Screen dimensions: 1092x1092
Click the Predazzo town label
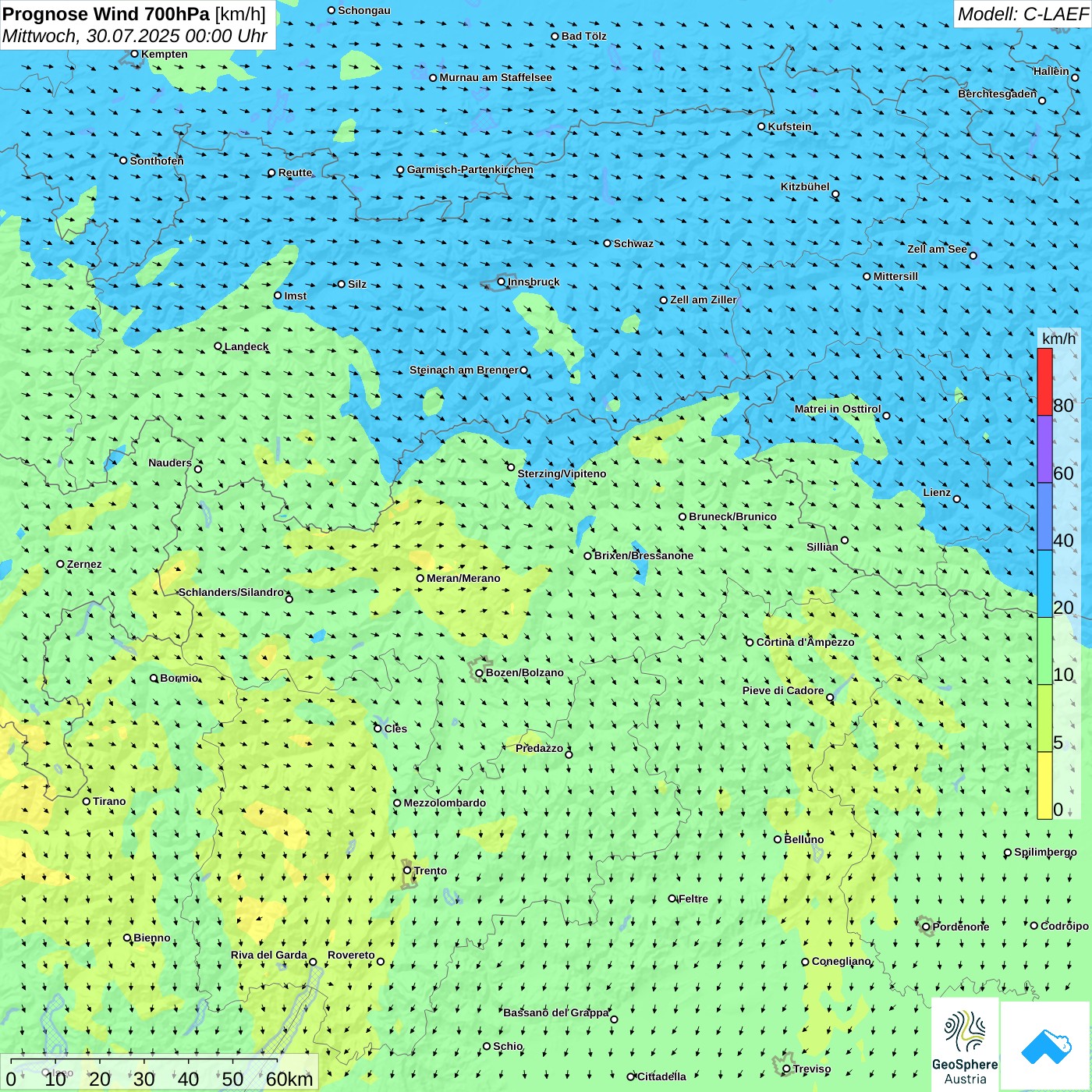[539, 748]
